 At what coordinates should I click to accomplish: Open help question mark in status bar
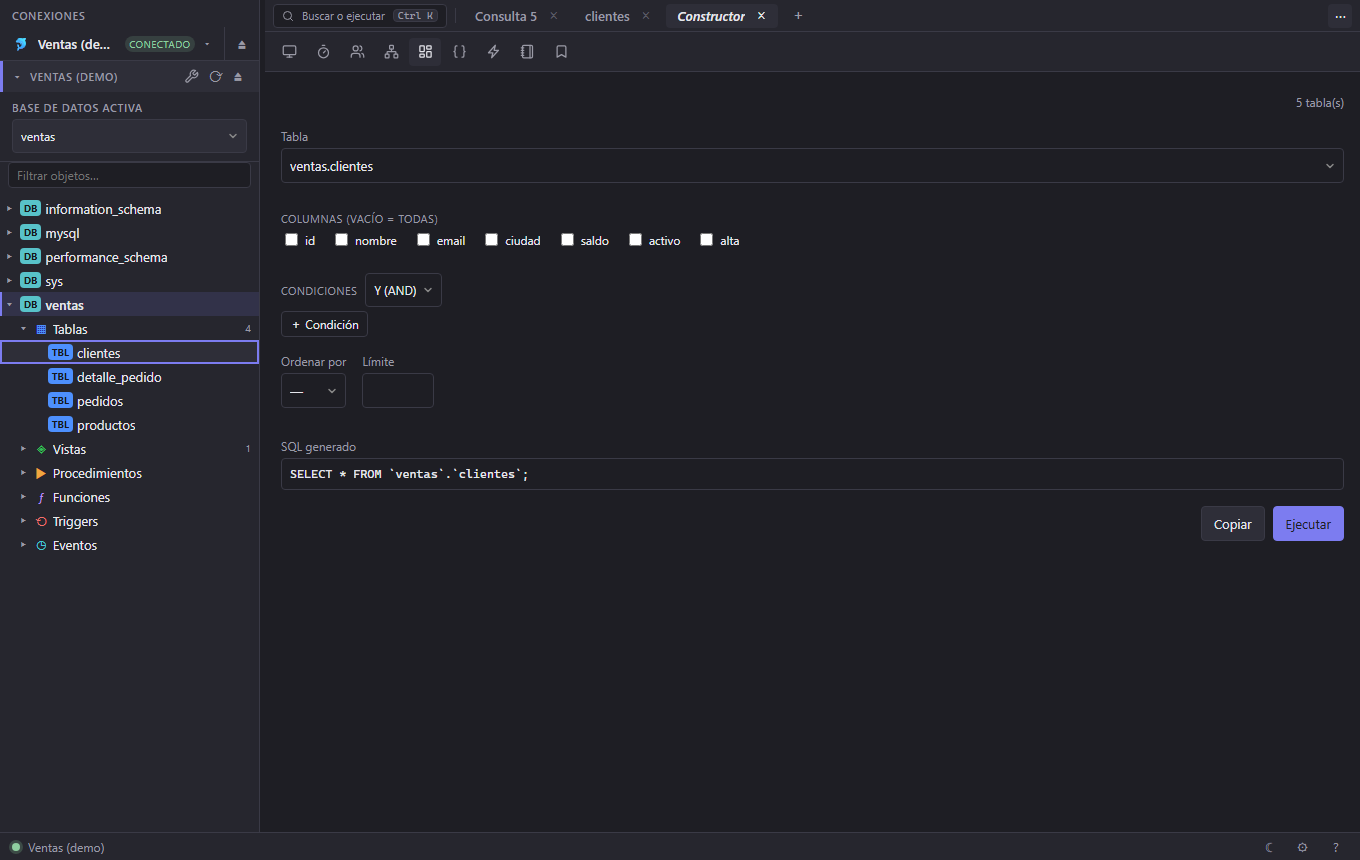(1335, 847)
